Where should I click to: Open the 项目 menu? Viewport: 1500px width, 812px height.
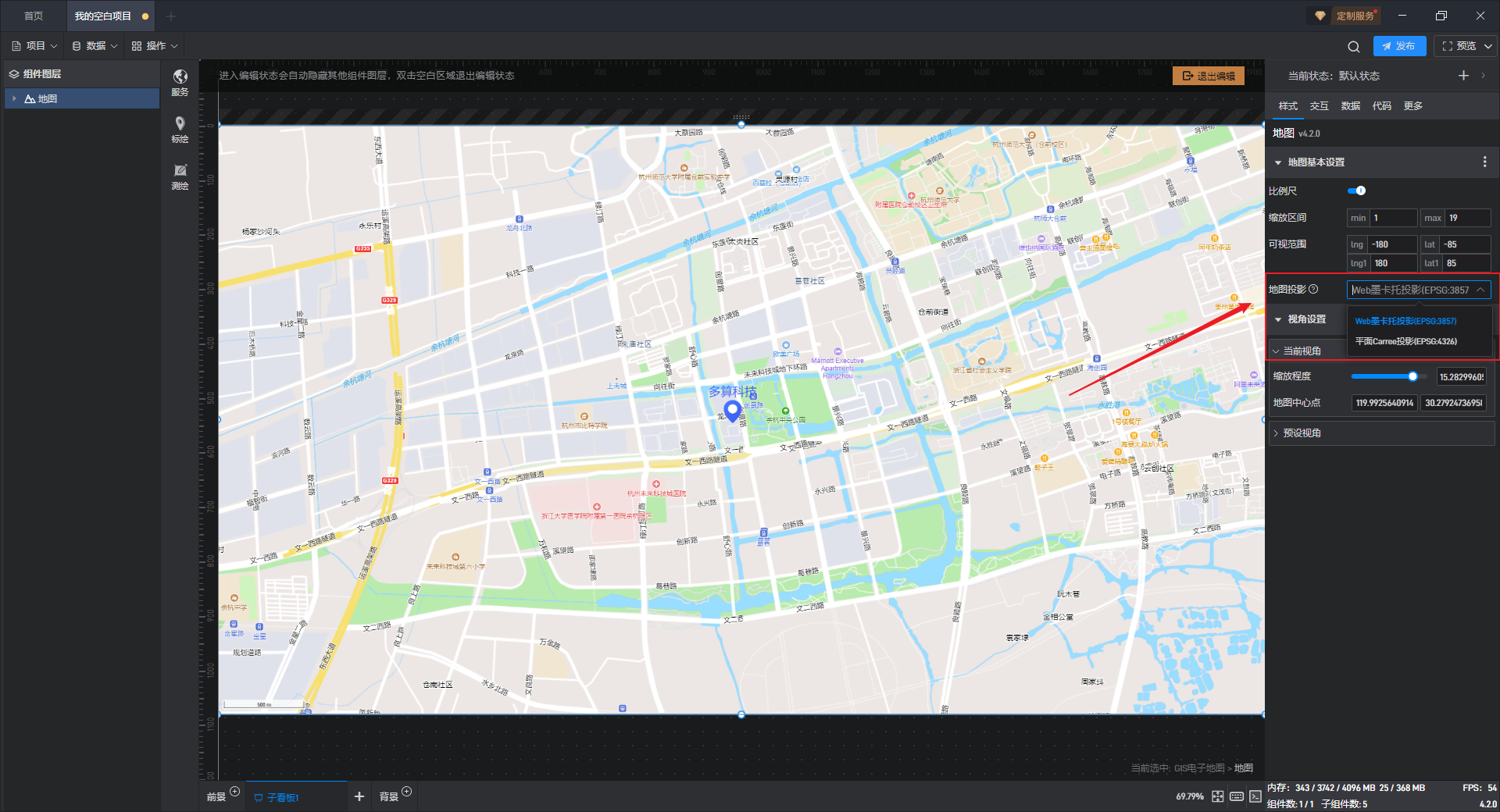click(x=34, y=46)
